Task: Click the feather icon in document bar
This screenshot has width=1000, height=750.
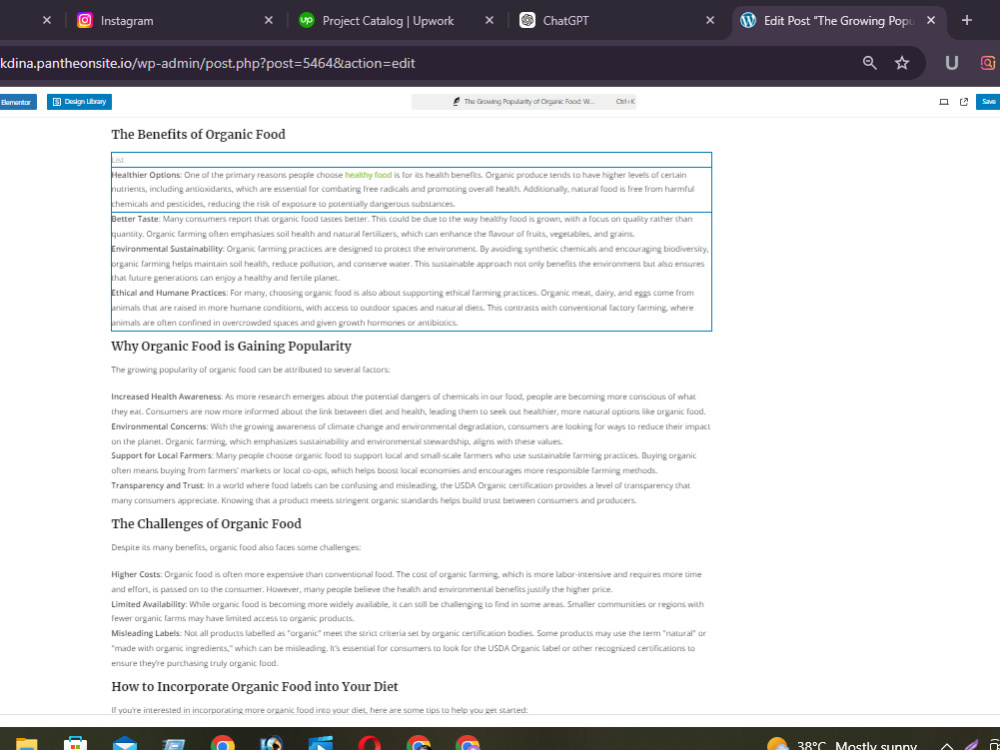Action: pos(456,101)
